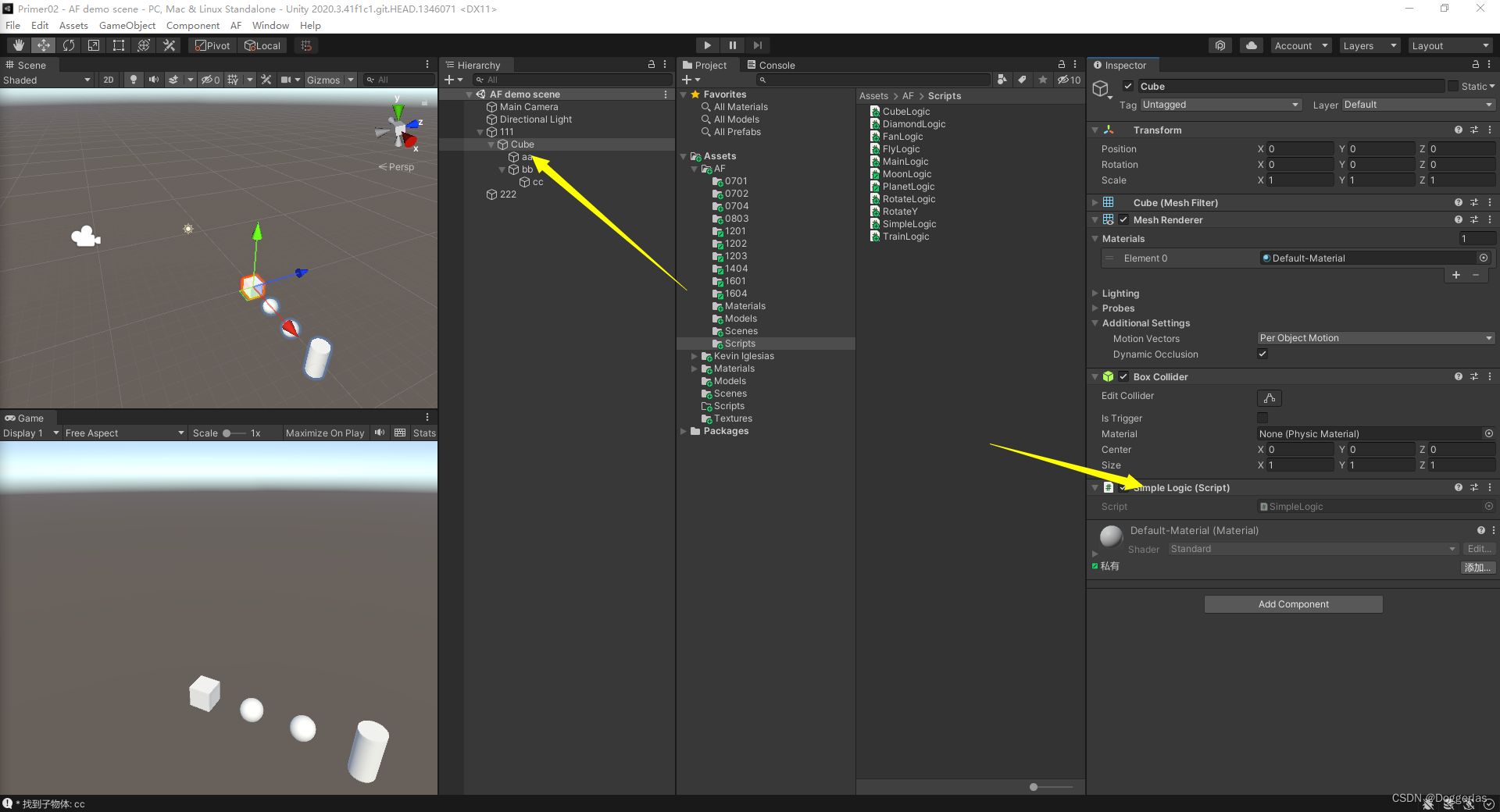Screen dimensions: 1500x812
Task: Toggle Local handle rotation
Action: click(x=262, y=45)
